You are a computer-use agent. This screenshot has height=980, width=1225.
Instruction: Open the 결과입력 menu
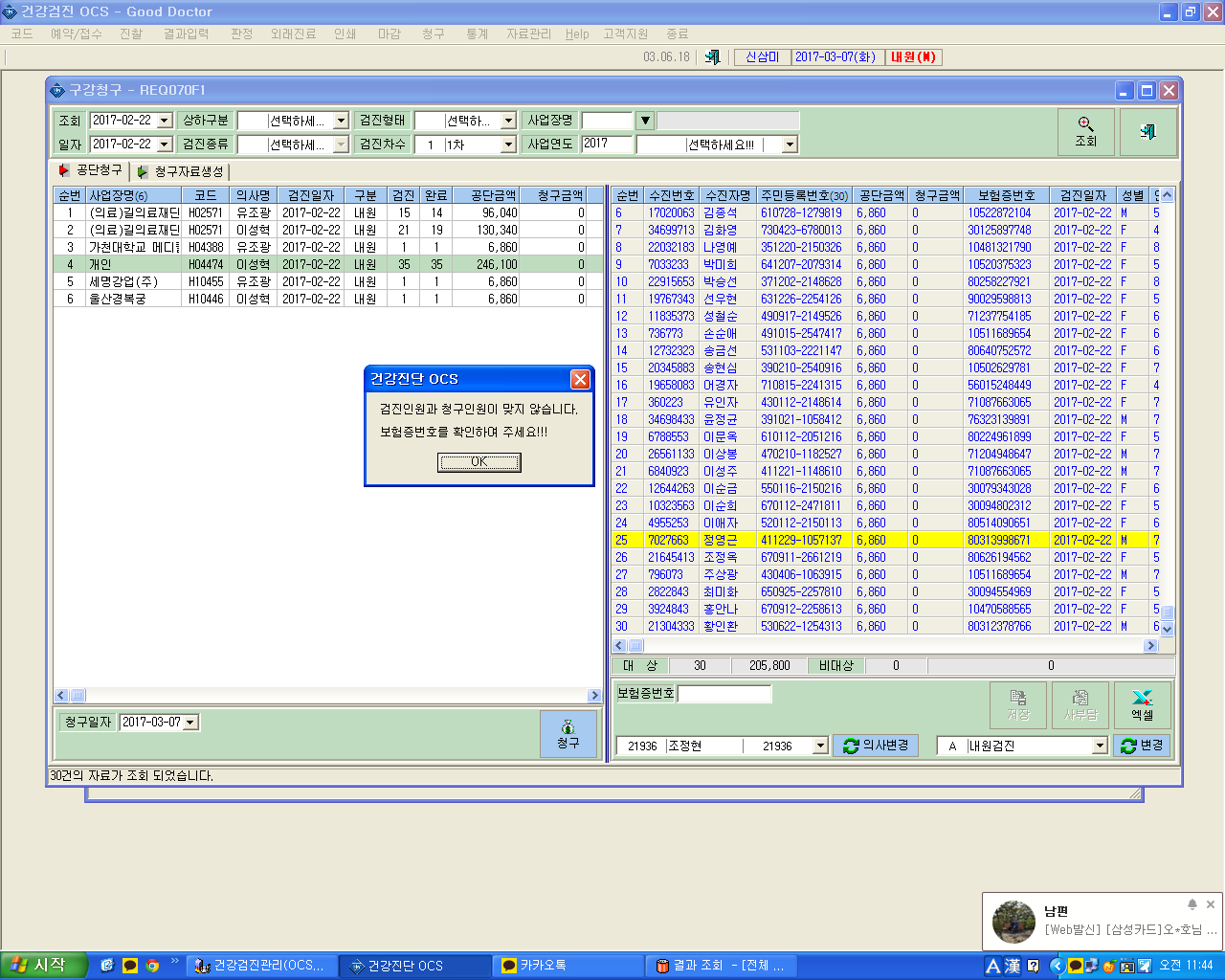[x=186, y=33]
